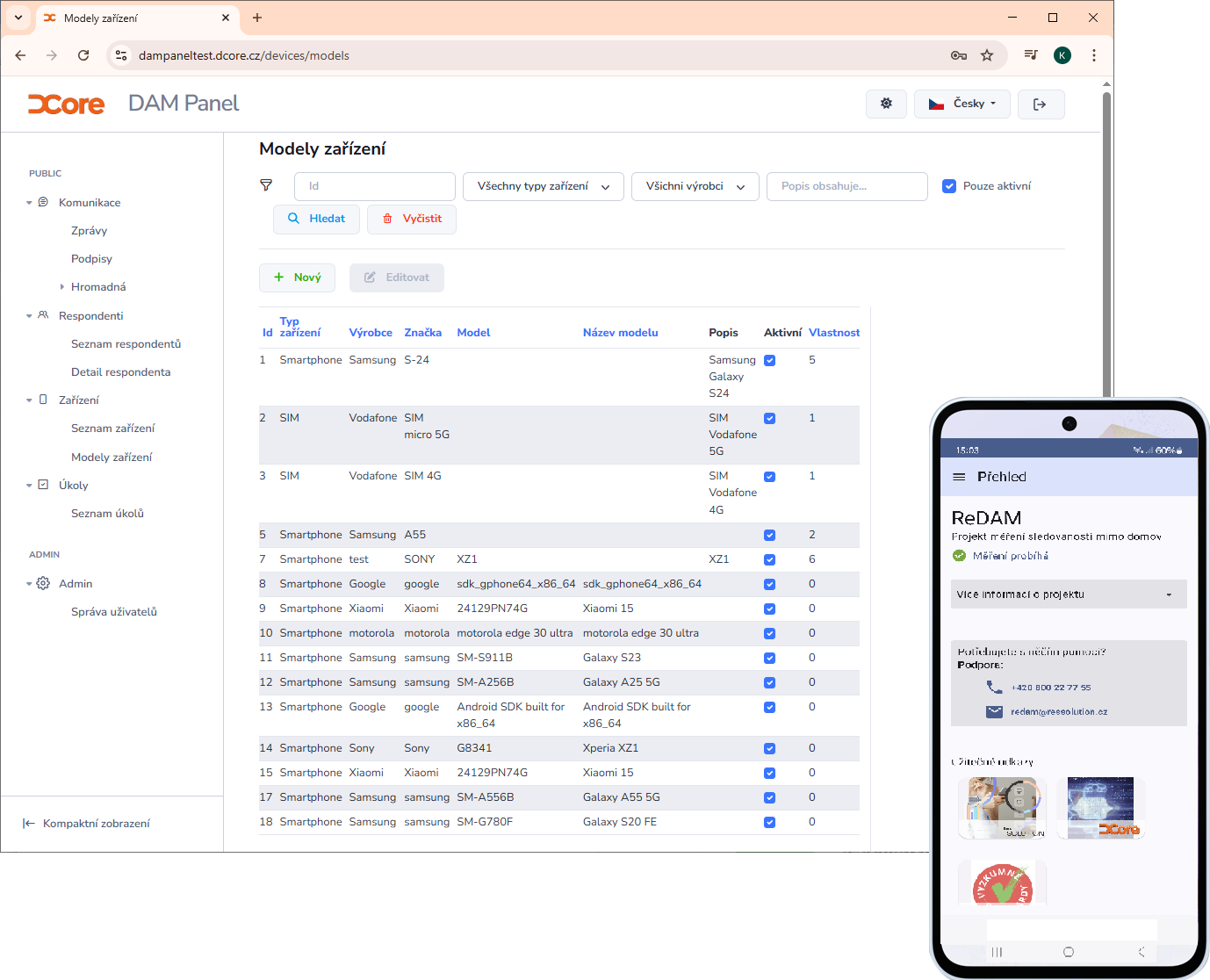Screen dimensions: 1210x980
Task: Focus the Popis obsahuje input field
Action: [x=847, y=186]
